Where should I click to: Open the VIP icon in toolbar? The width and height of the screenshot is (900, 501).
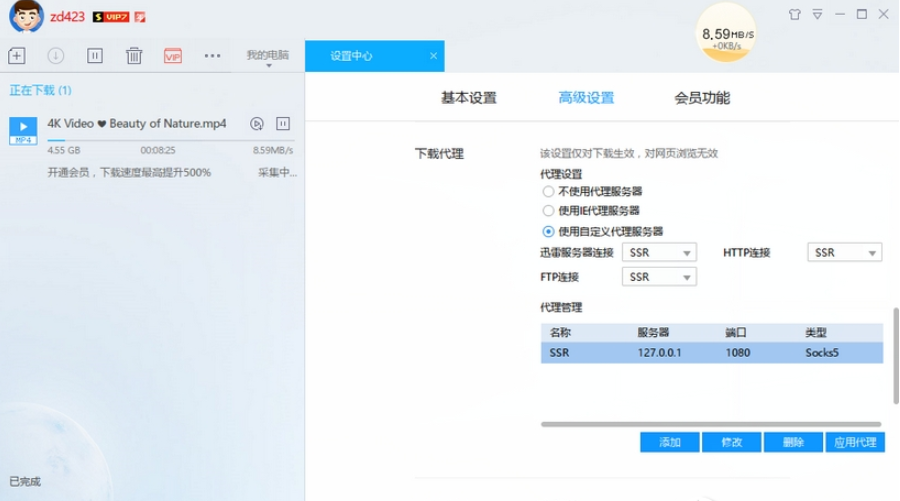point(173,56)
